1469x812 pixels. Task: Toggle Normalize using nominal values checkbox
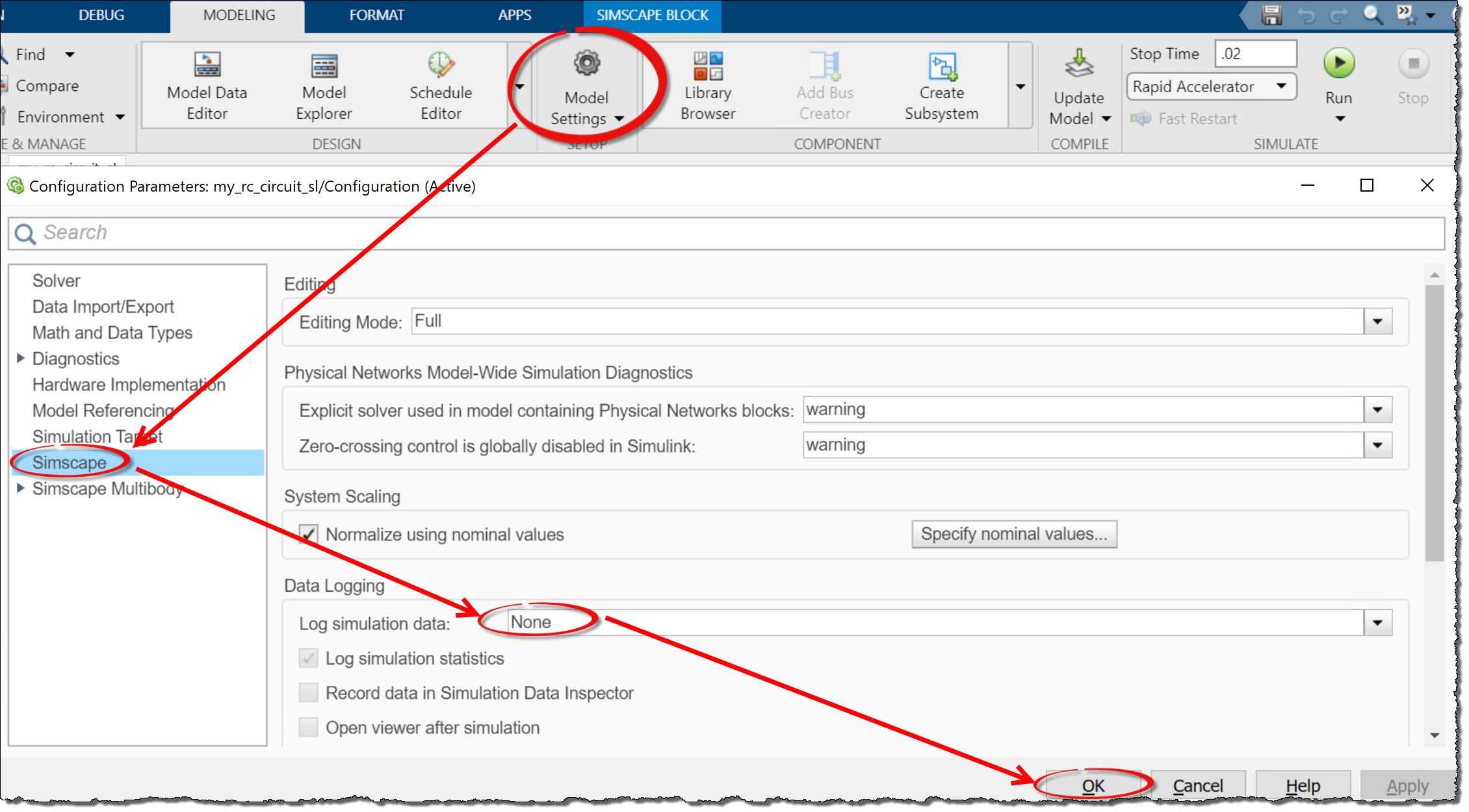click(309, 535)
